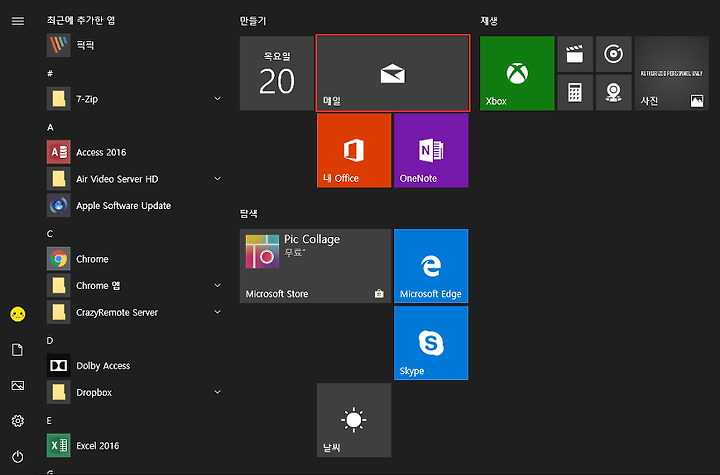Expand the Dropbox folder chevron

point(218,391)
